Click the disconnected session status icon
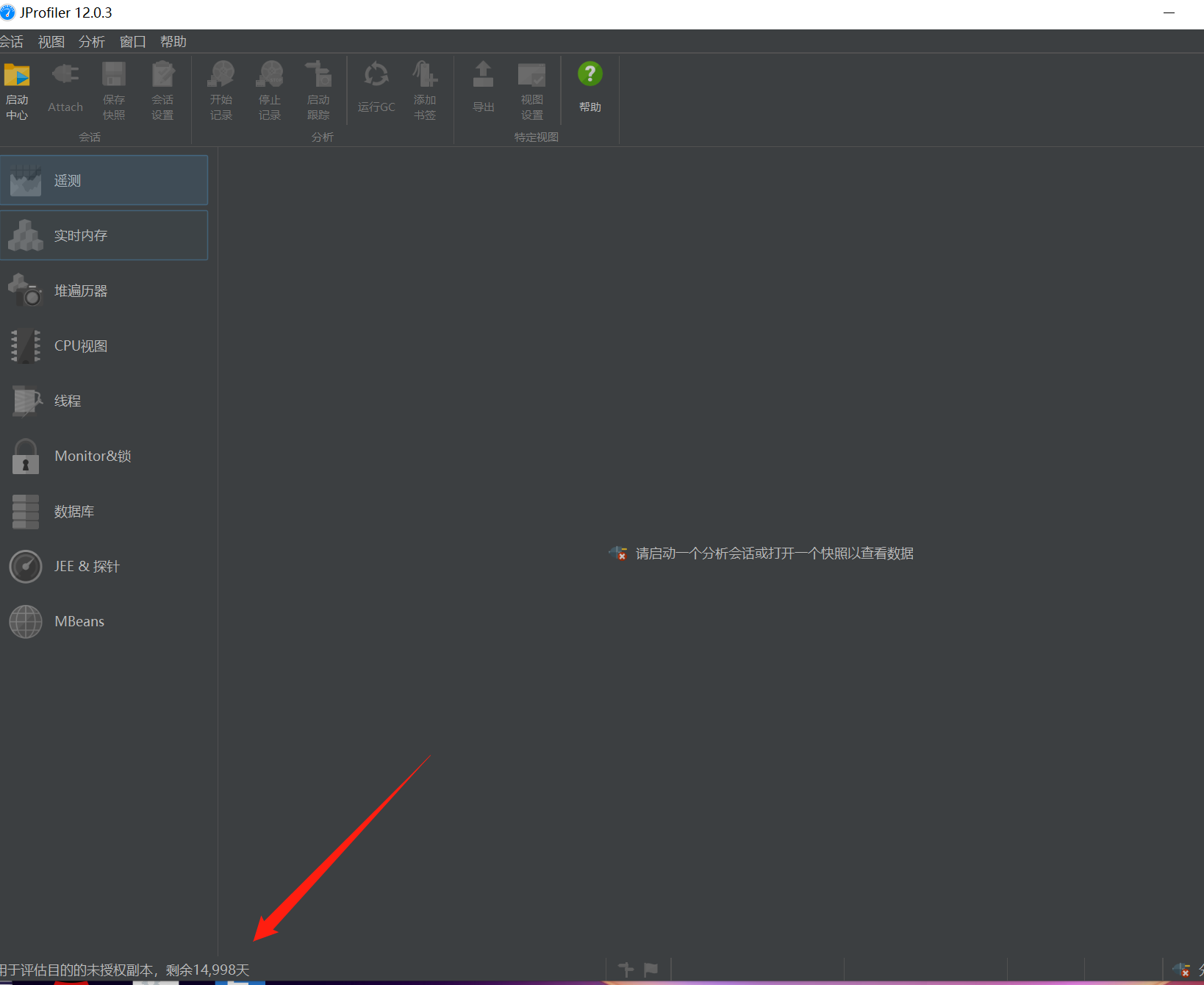This screenshot has width=1204, height=985. (x=1181, y=970)
